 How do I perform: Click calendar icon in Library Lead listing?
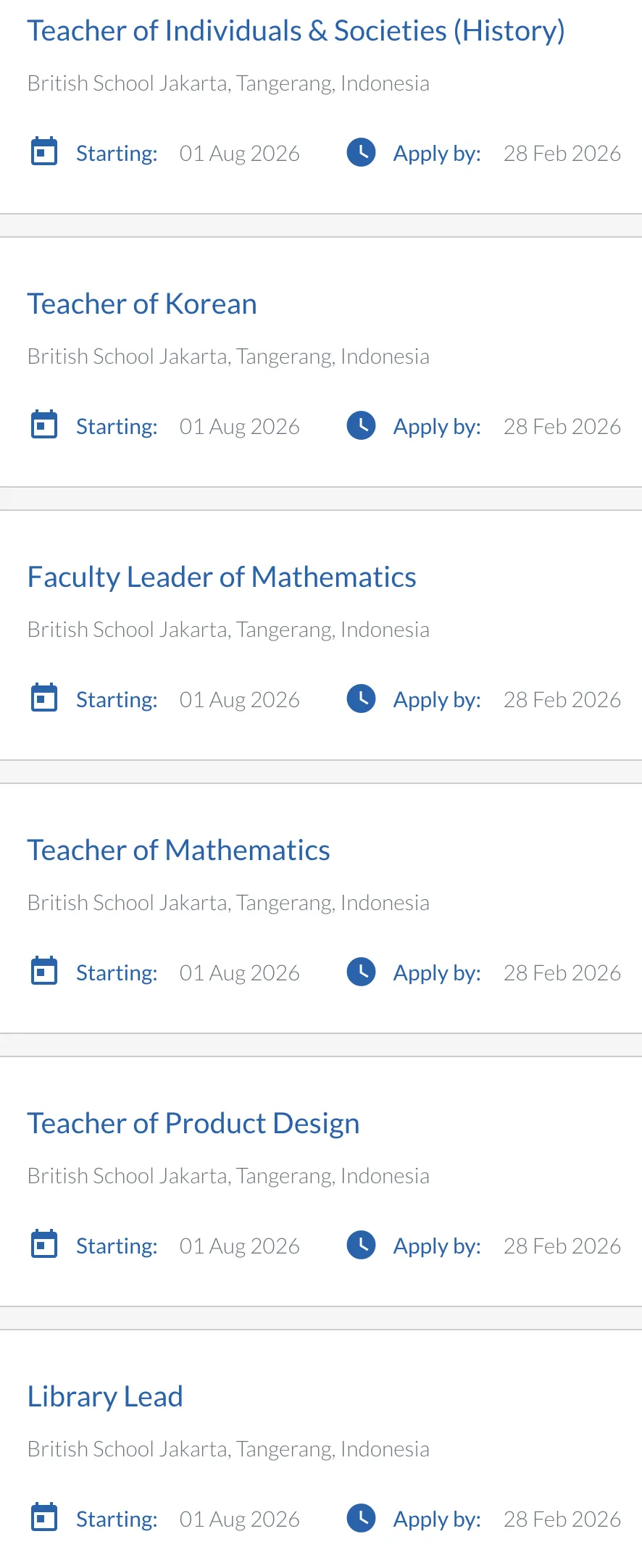coord(44,1518)
